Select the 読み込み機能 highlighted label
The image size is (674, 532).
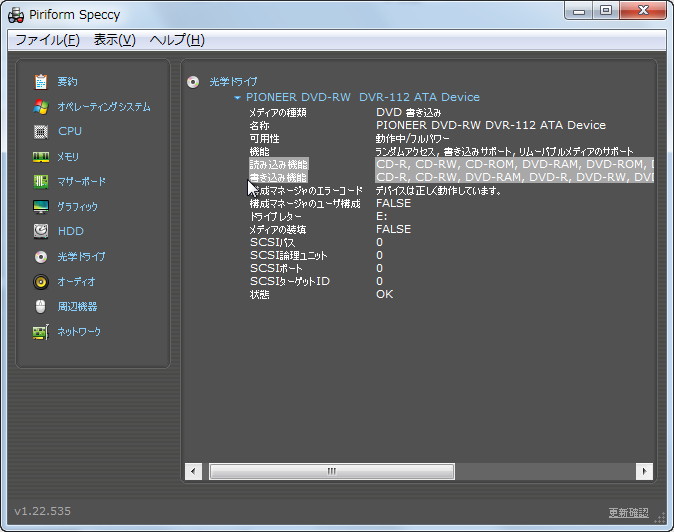point(279,164)
